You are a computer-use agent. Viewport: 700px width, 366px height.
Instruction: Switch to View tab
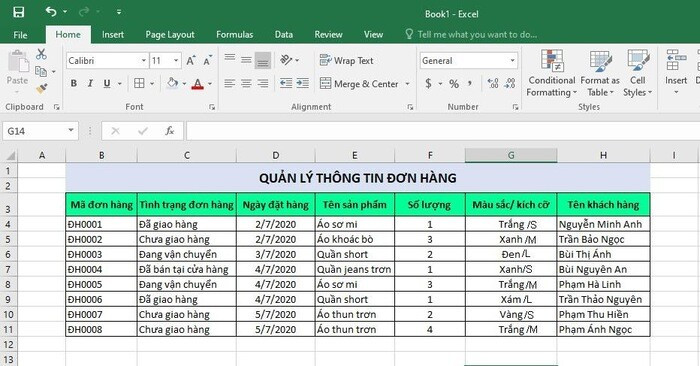tap(373, 34)
